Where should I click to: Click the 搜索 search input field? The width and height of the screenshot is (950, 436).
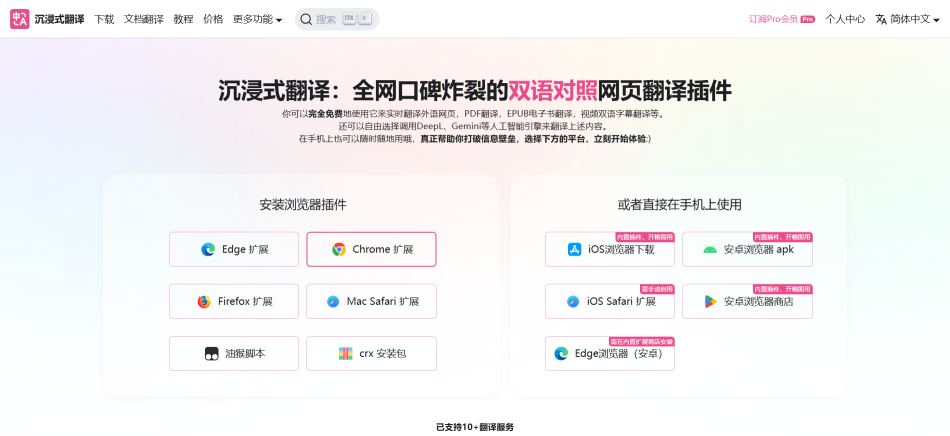(x=337, y=19)
